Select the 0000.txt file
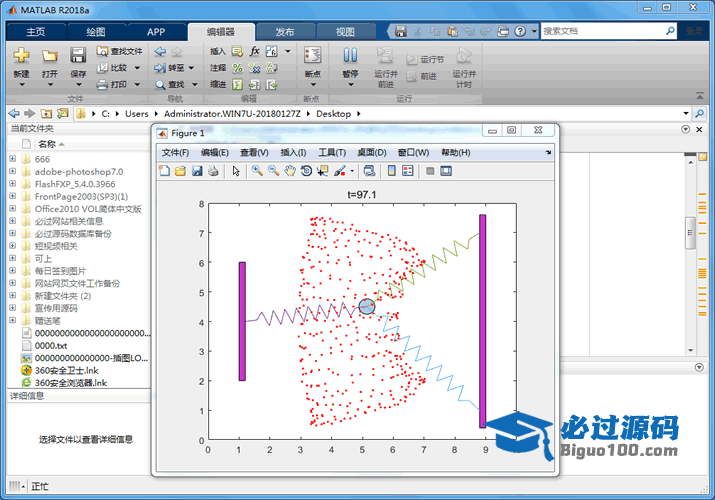 pos(51,345)
